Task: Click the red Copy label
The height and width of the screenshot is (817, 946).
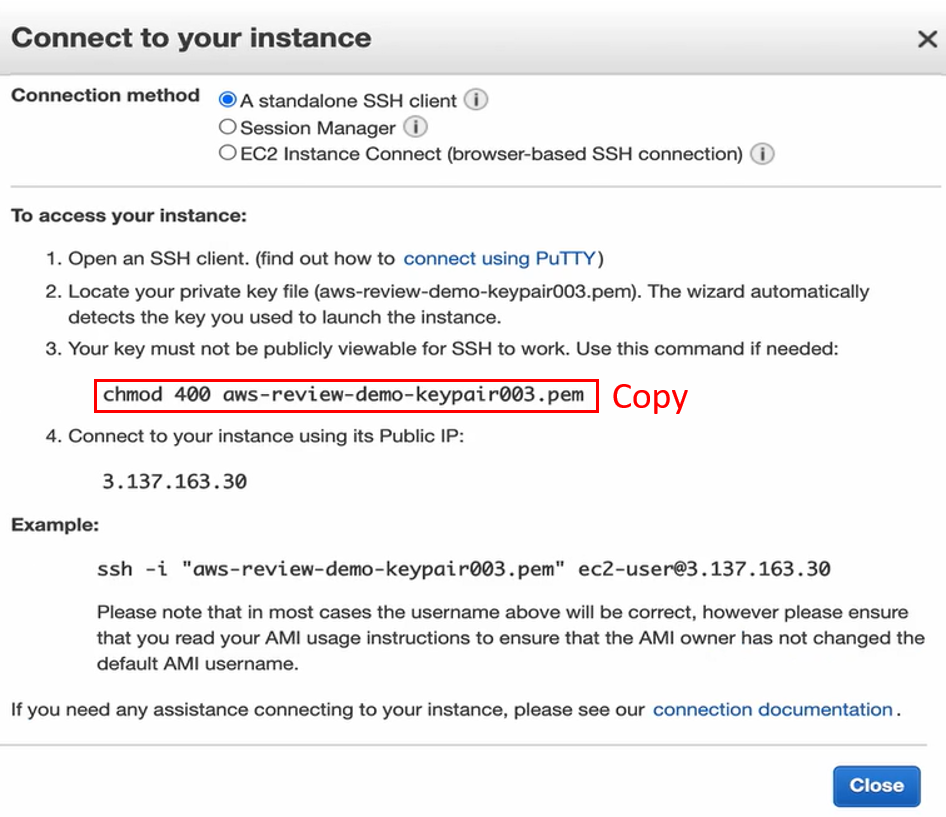Action: pyautogui.click(x=650, y=397)
